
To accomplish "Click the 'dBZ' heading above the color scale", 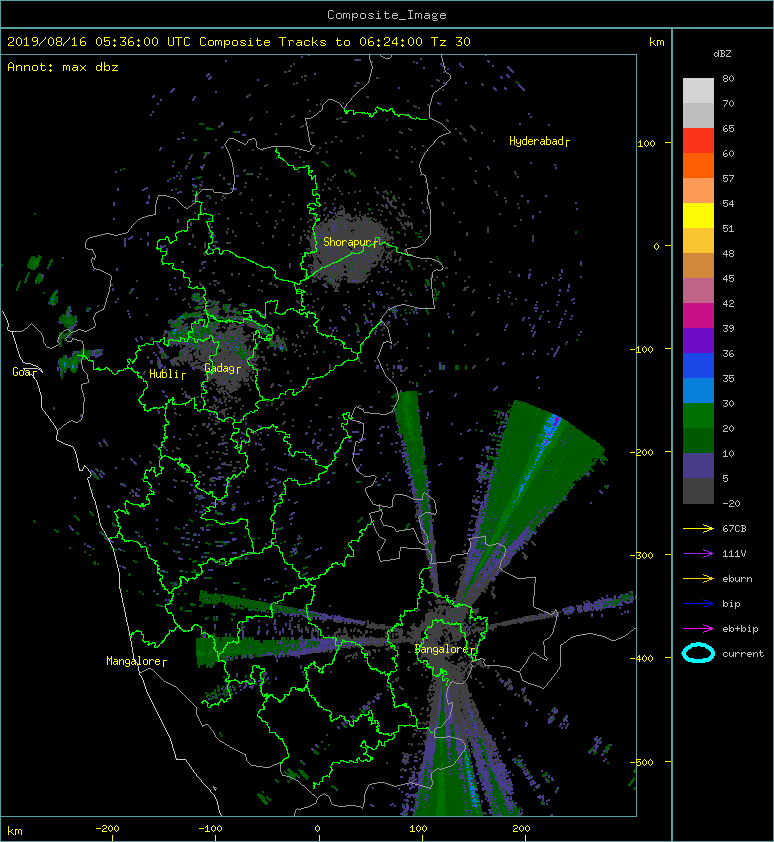I will (722, 54).
